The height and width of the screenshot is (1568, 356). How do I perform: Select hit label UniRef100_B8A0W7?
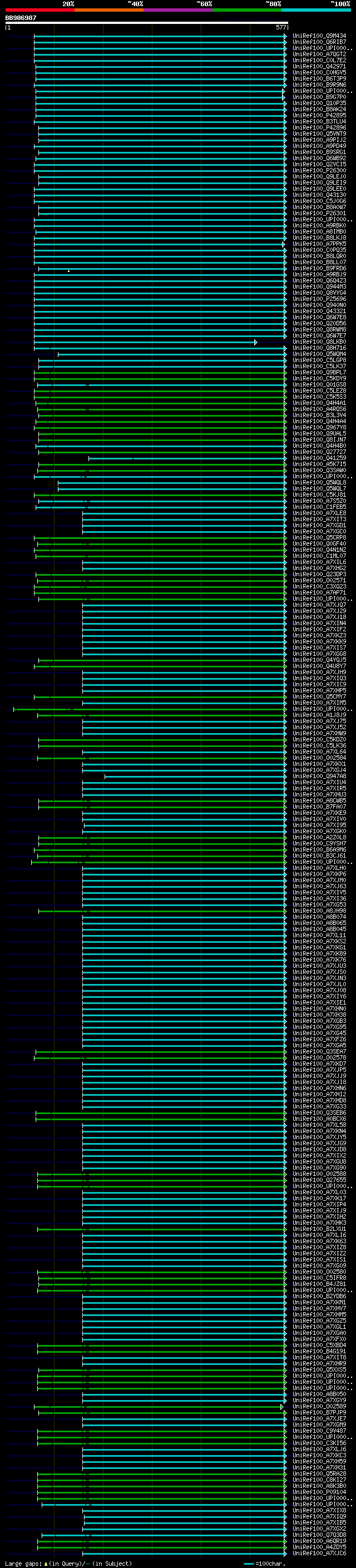click(319, 207)
